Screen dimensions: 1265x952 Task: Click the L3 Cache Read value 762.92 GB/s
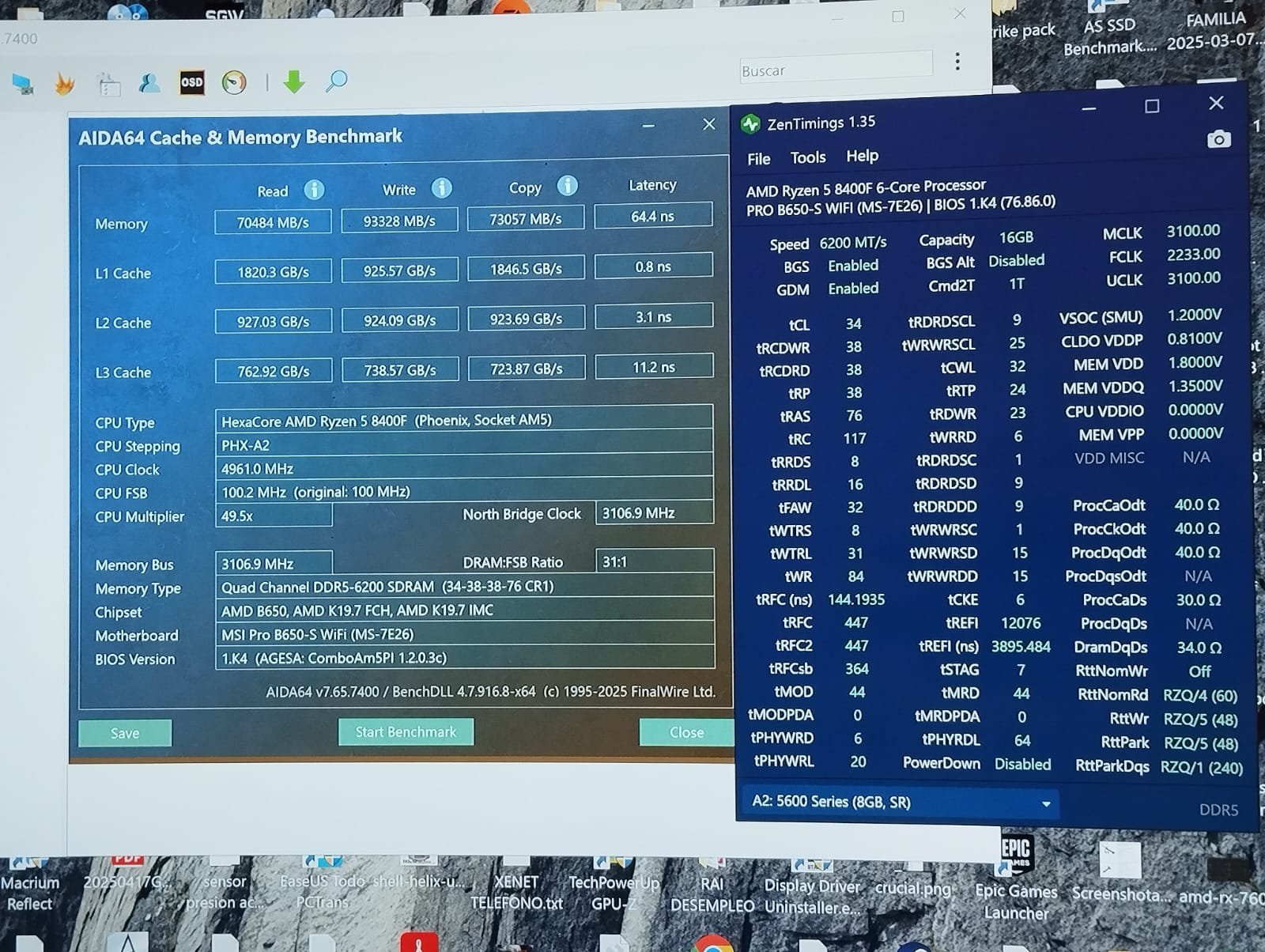274,371
